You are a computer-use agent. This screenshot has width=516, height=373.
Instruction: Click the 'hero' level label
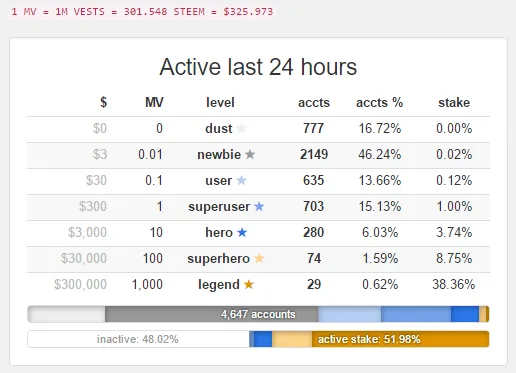click(219, 232)
